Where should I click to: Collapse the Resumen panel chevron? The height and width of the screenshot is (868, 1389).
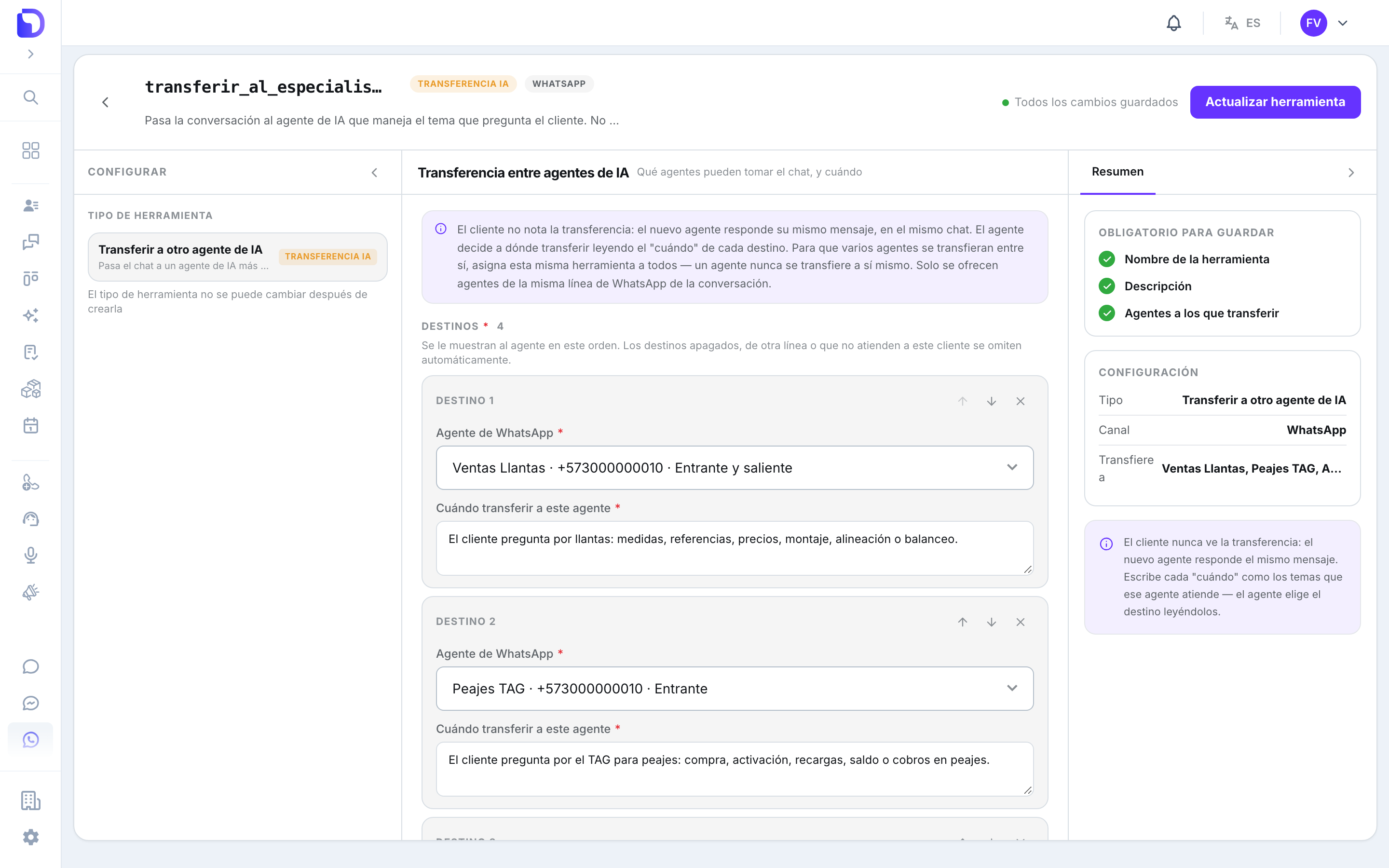coord(1351,172)
